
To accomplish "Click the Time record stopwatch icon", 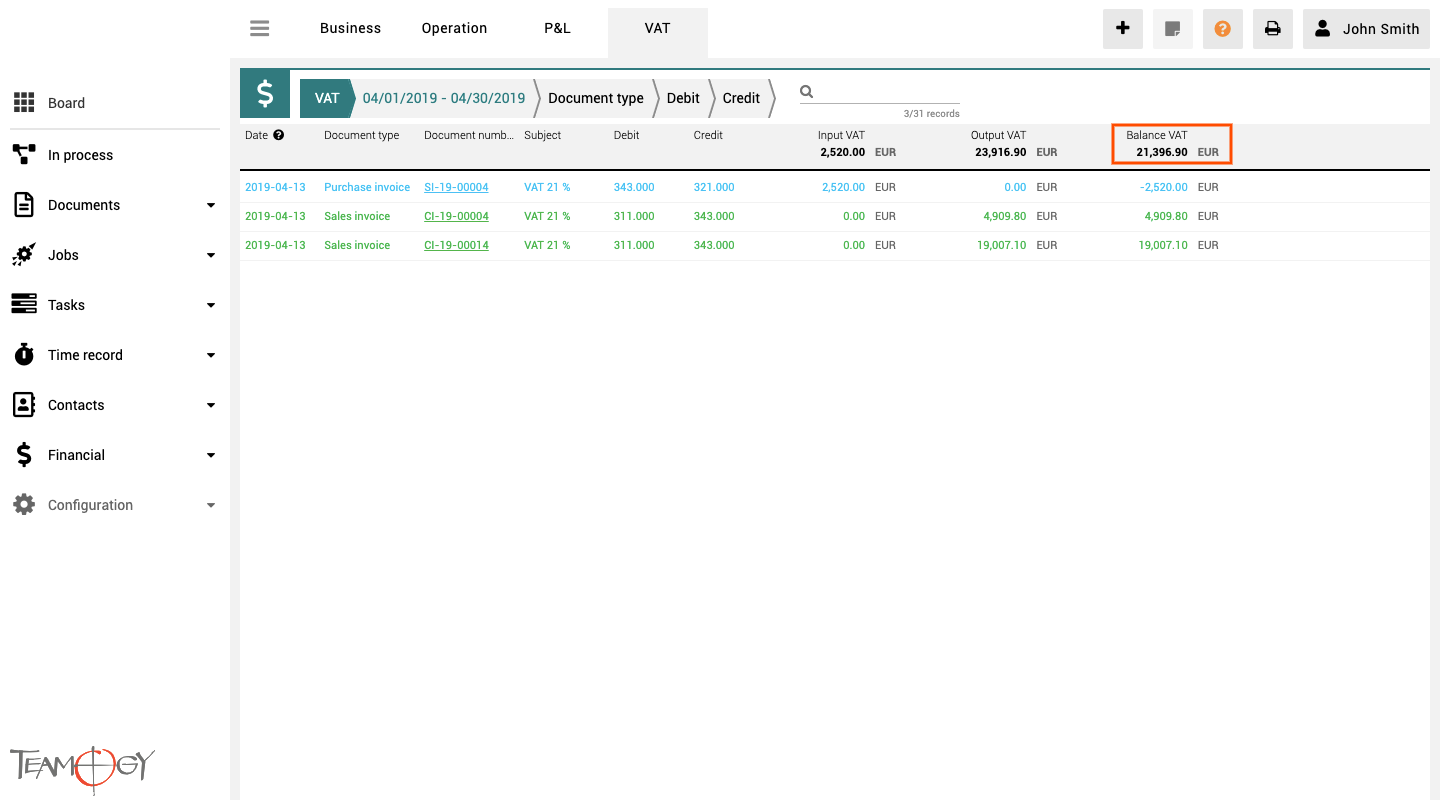I will [24, 355].
